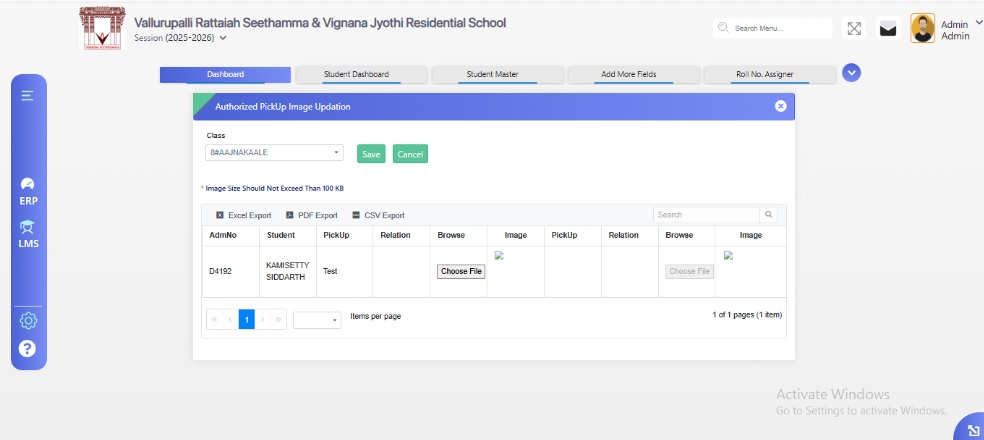Open the mail envelope icon
Viewport: 984px width, 440px height.
[x=887, y=29]
